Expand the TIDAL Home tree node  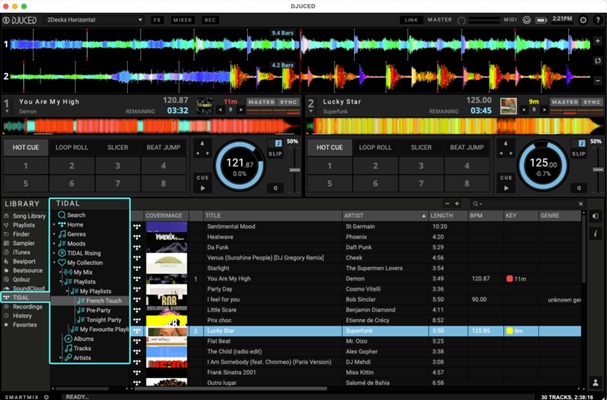54,225
